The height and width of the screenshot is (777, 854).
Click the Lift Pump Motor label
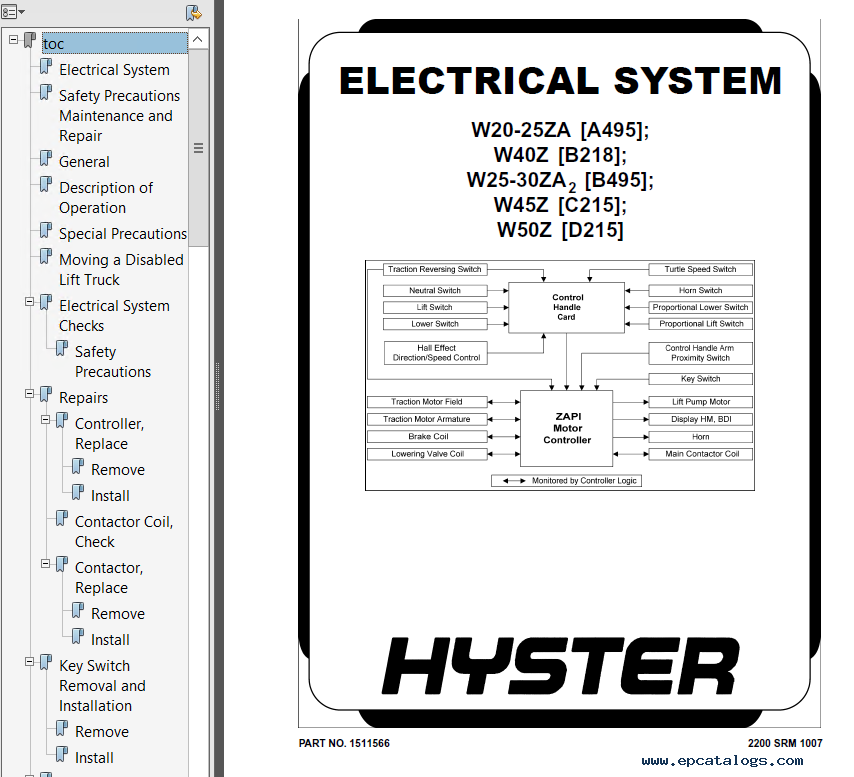[700, 402]
